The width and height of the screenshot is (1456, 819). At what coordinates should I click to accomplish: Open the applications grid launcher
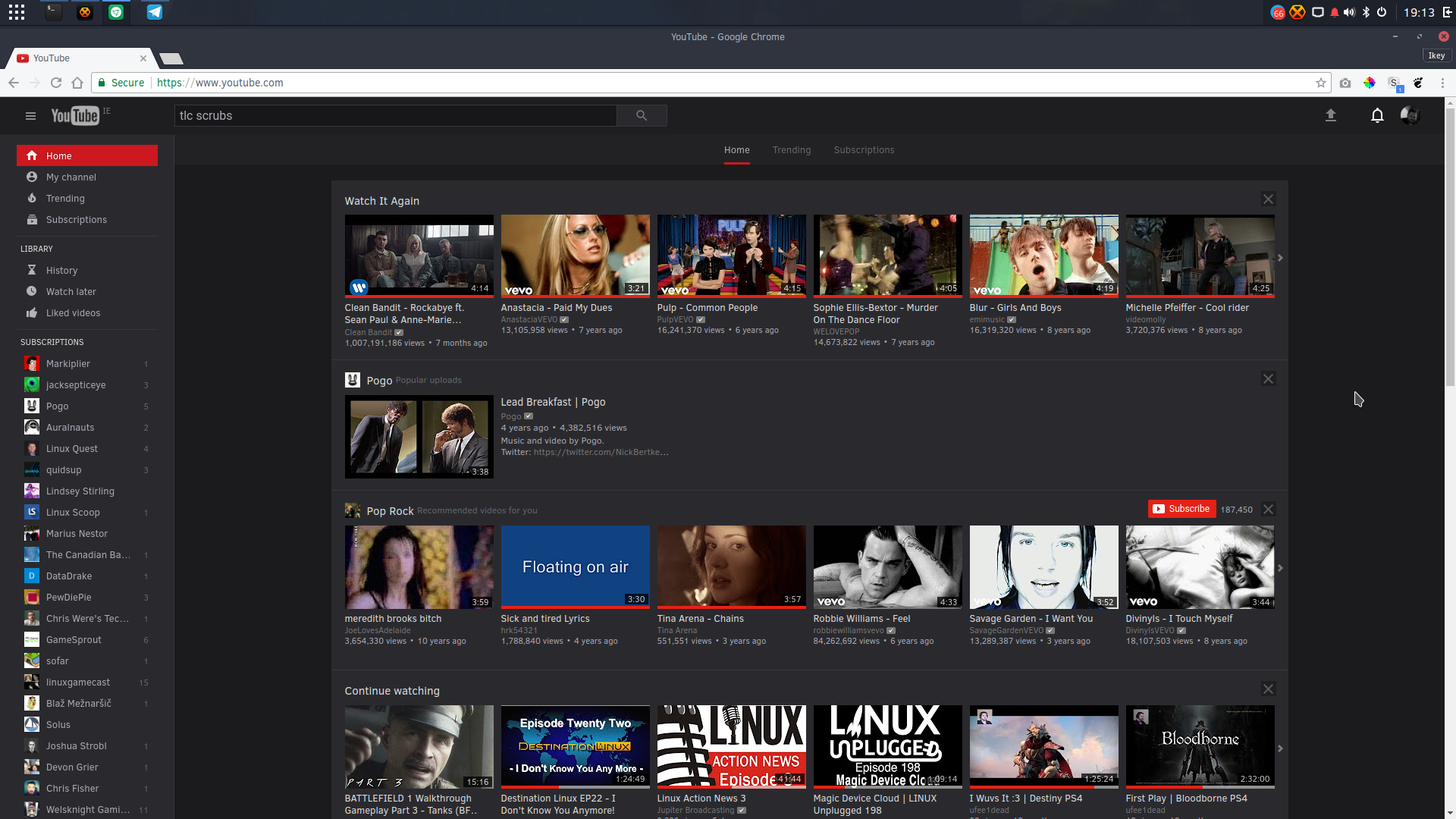click(x=17, y=12)
